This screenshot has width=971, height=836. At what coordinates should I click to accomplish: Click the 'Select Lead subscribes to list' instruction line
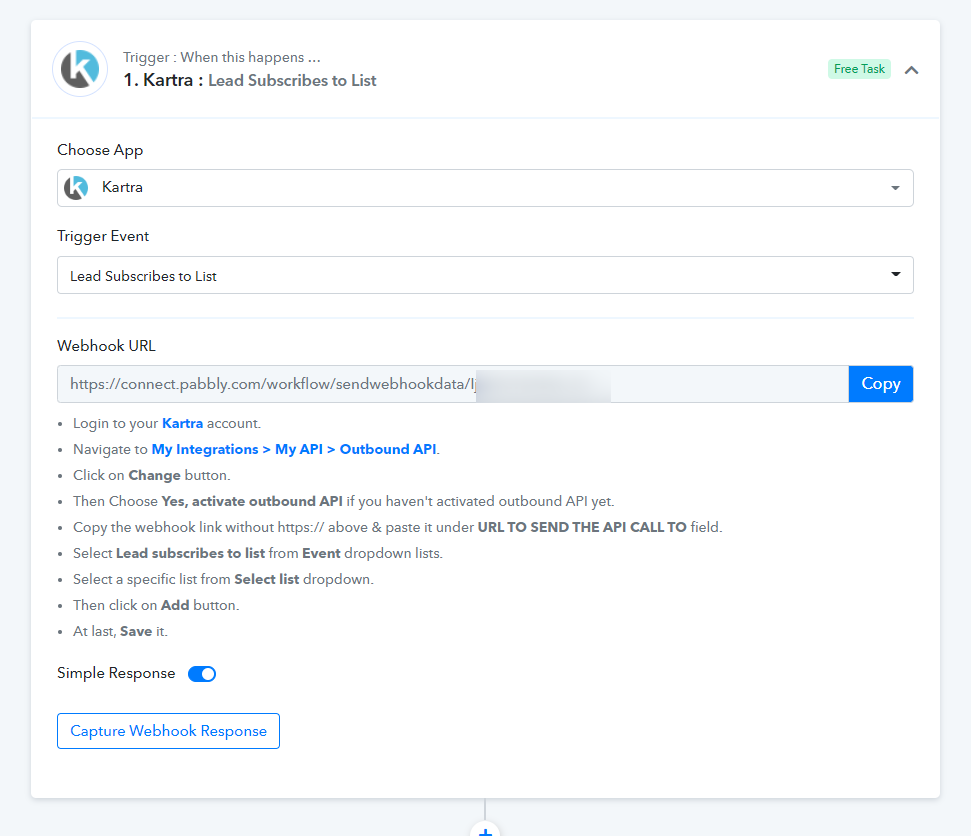(x=258, y=554)
